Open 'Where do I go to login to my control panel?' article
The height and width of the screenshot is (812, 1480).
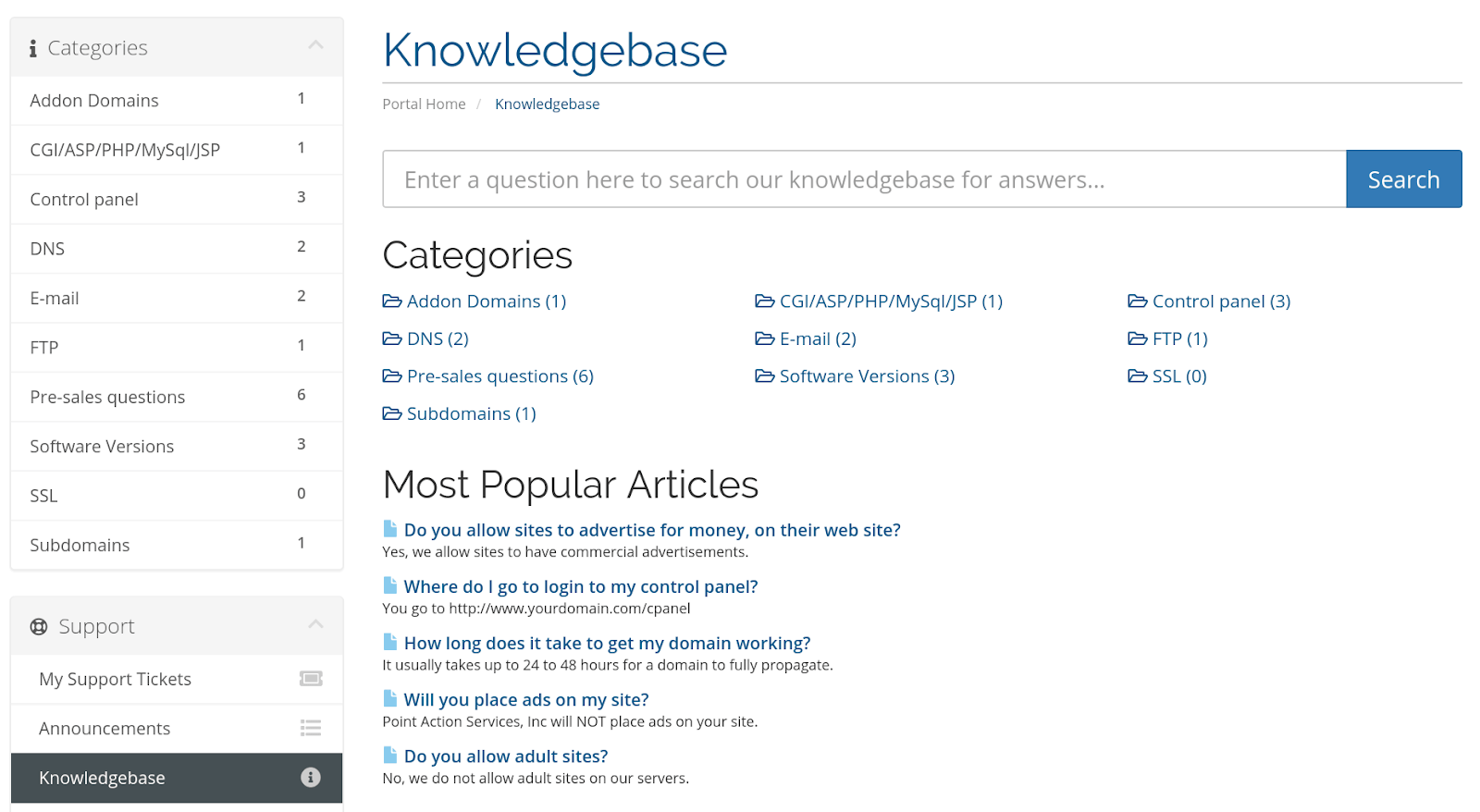click(x=581, y=586)
